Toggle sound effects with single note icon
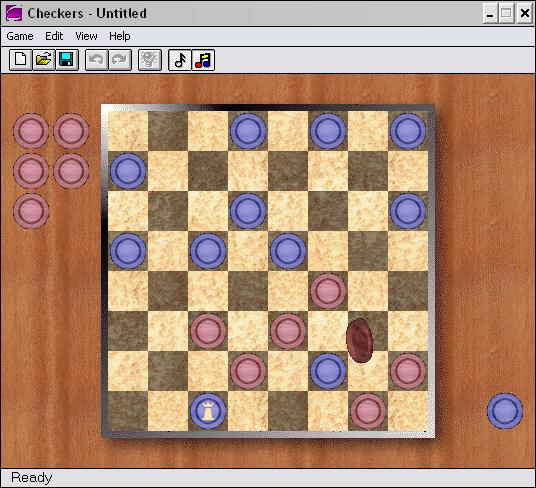The height and width of the screenshot is (488, 536). click(180, 60)
